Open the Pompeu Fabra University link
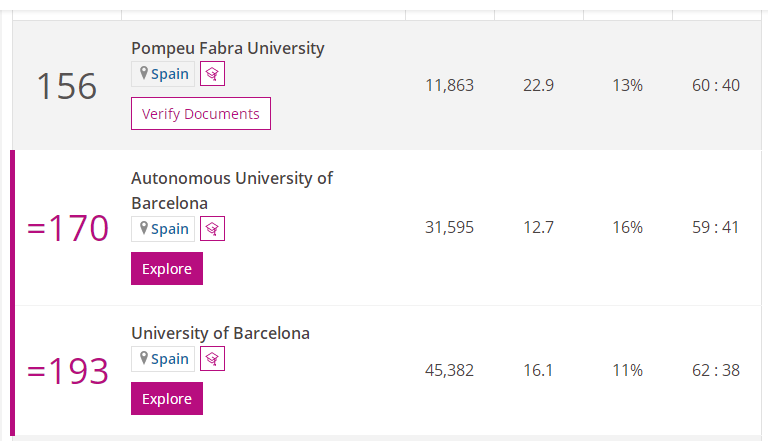Image resolution: width=768 pixels, height=441 pixels. click(228, 48)
